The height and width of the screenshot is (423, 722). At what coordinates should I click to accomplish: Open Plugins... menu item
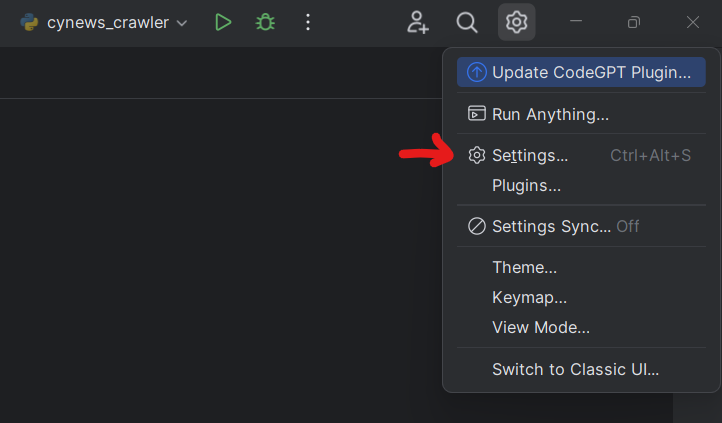[526, 185]
